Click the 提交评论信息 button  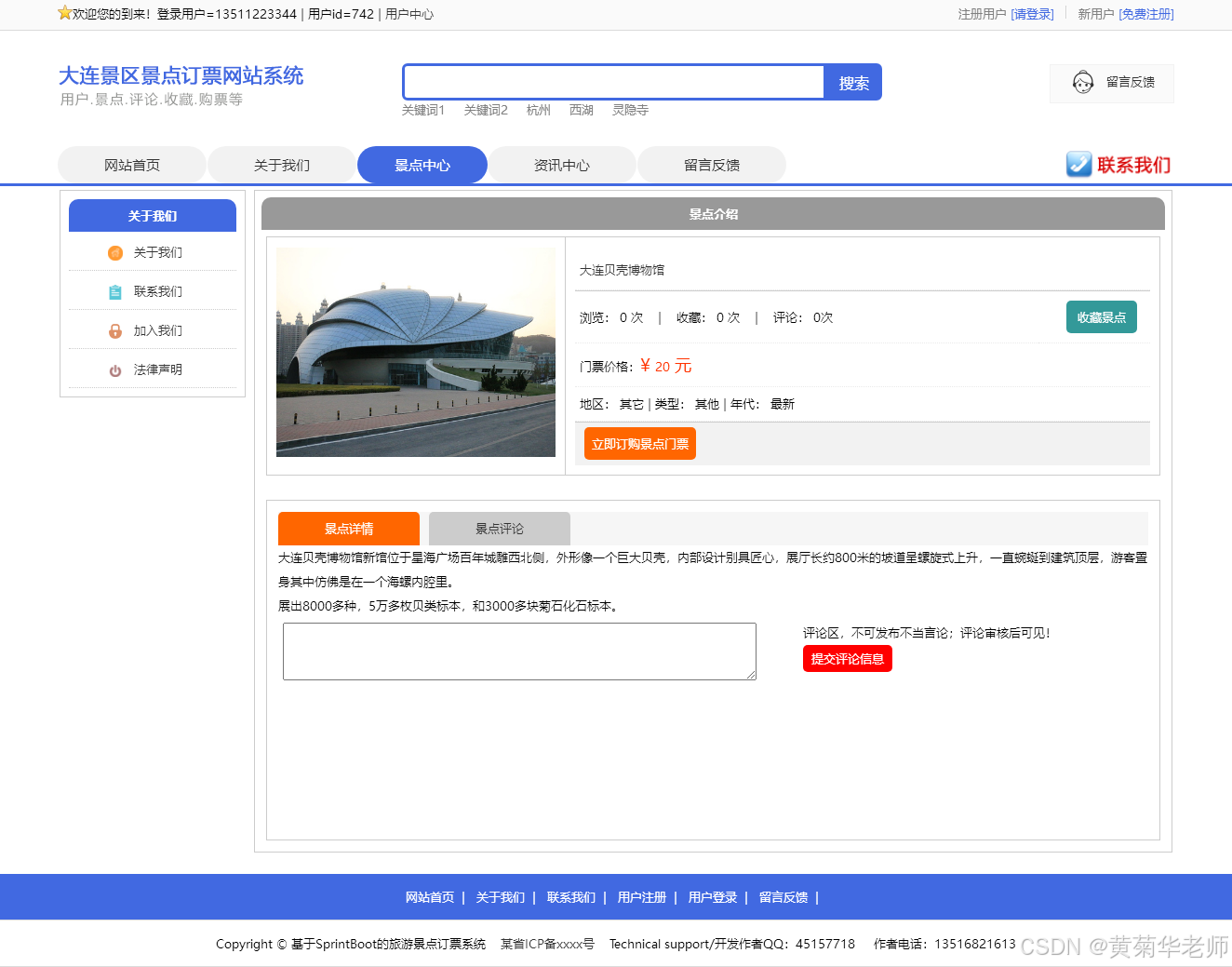(x=848, y=659)
